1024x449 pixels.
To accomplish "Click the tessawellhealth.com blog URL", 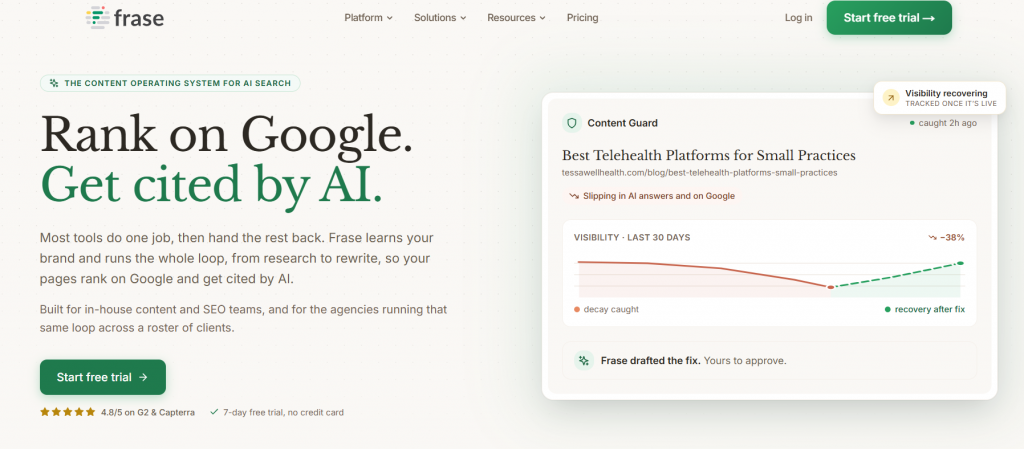I will [x=699, y=173].
